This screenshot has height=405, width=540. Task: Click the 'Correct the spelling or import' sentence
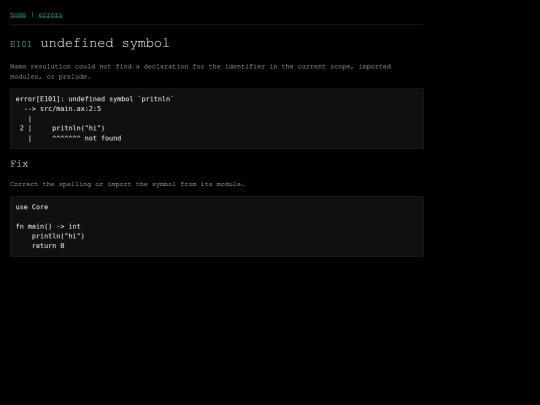click(127, 184)
